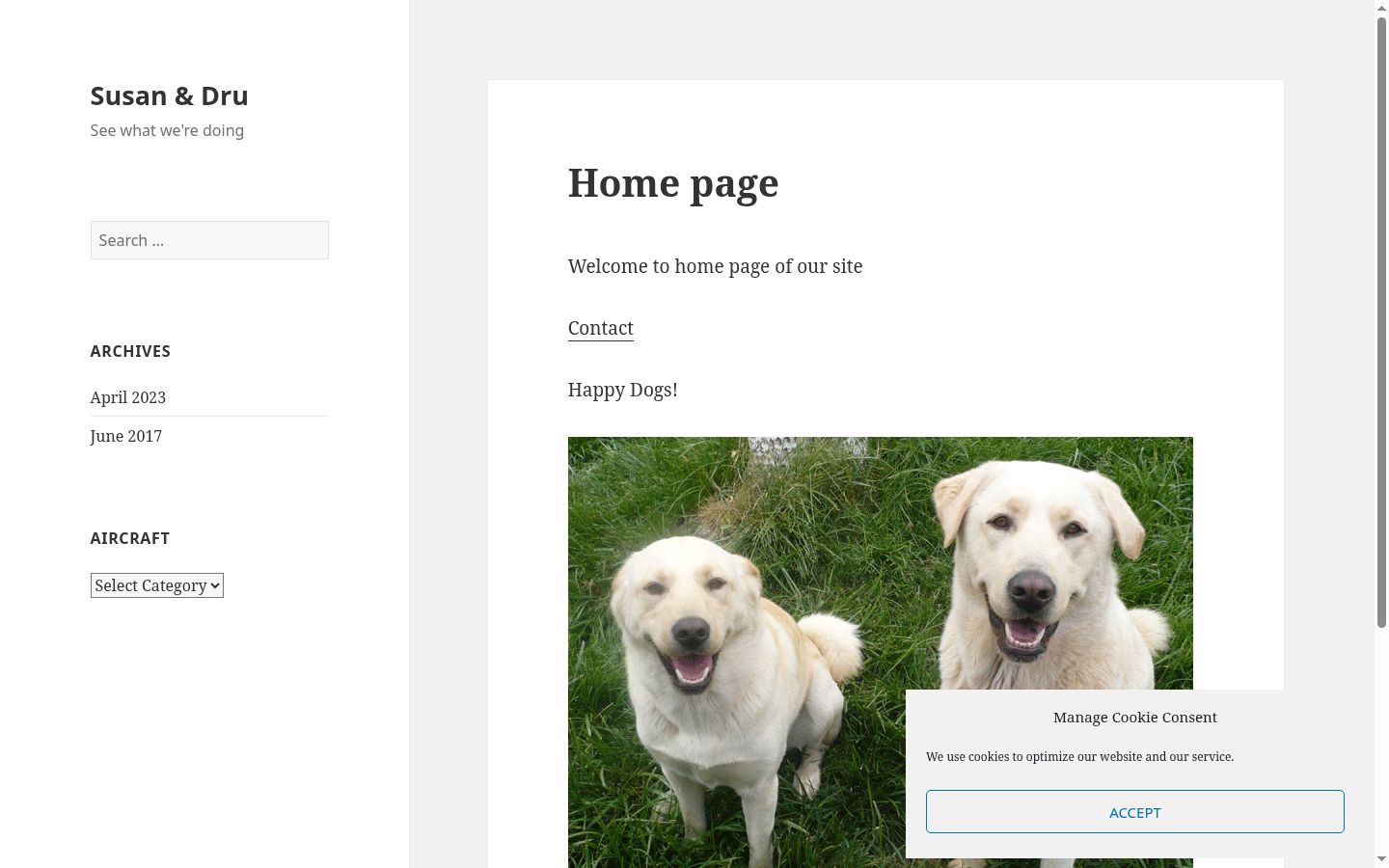Open the April 2023 archive
This screenshot has height=868, width=1389.
click(128, 397)
